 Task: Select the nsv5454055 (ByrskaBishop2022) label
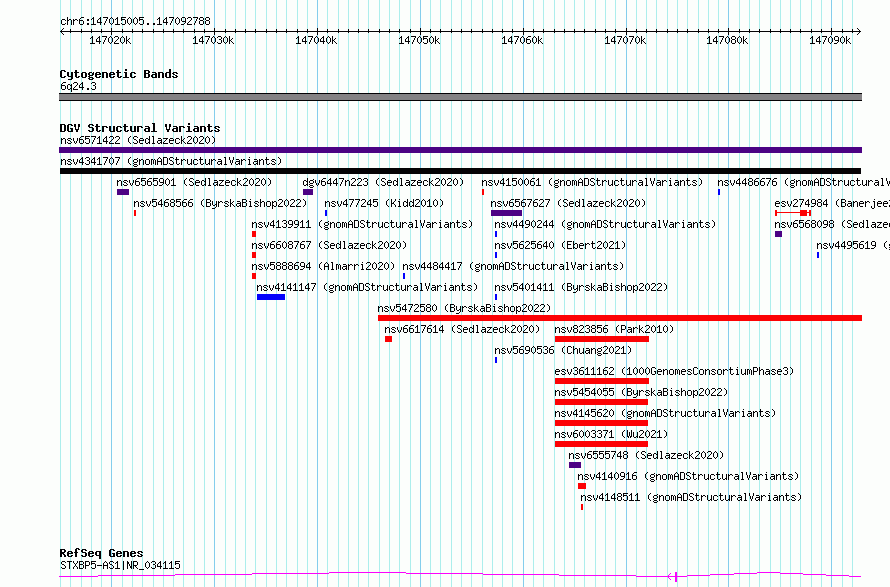[641, 392]
